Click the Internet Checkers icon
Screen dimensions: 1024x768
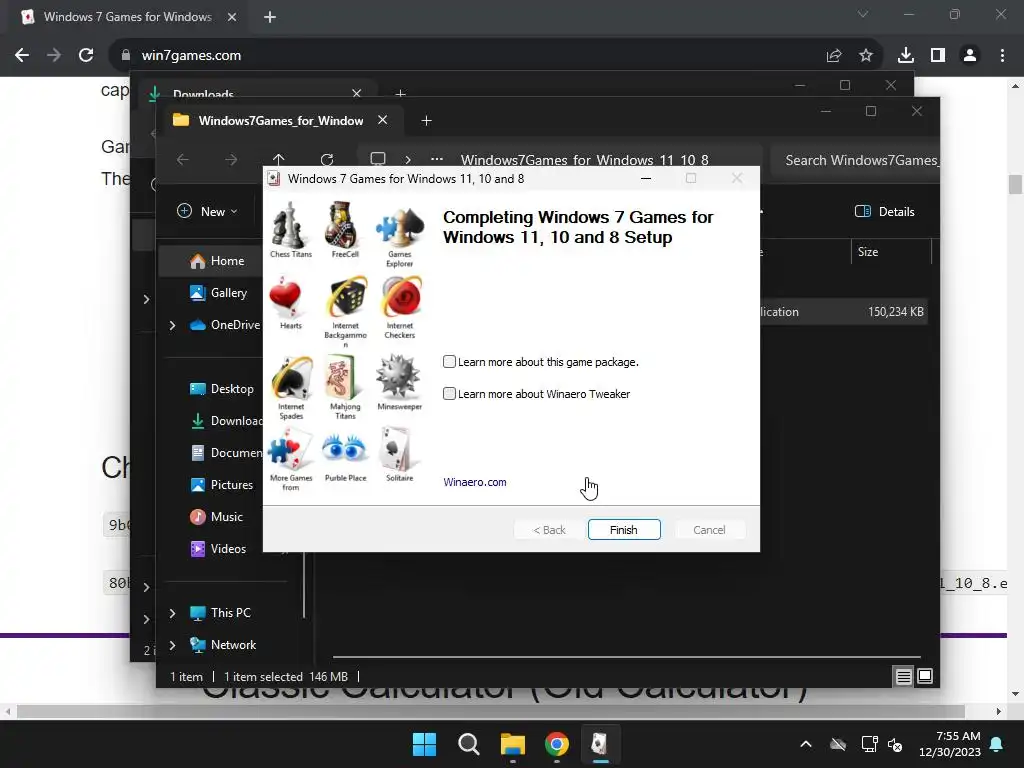click(x=400, y=298)
